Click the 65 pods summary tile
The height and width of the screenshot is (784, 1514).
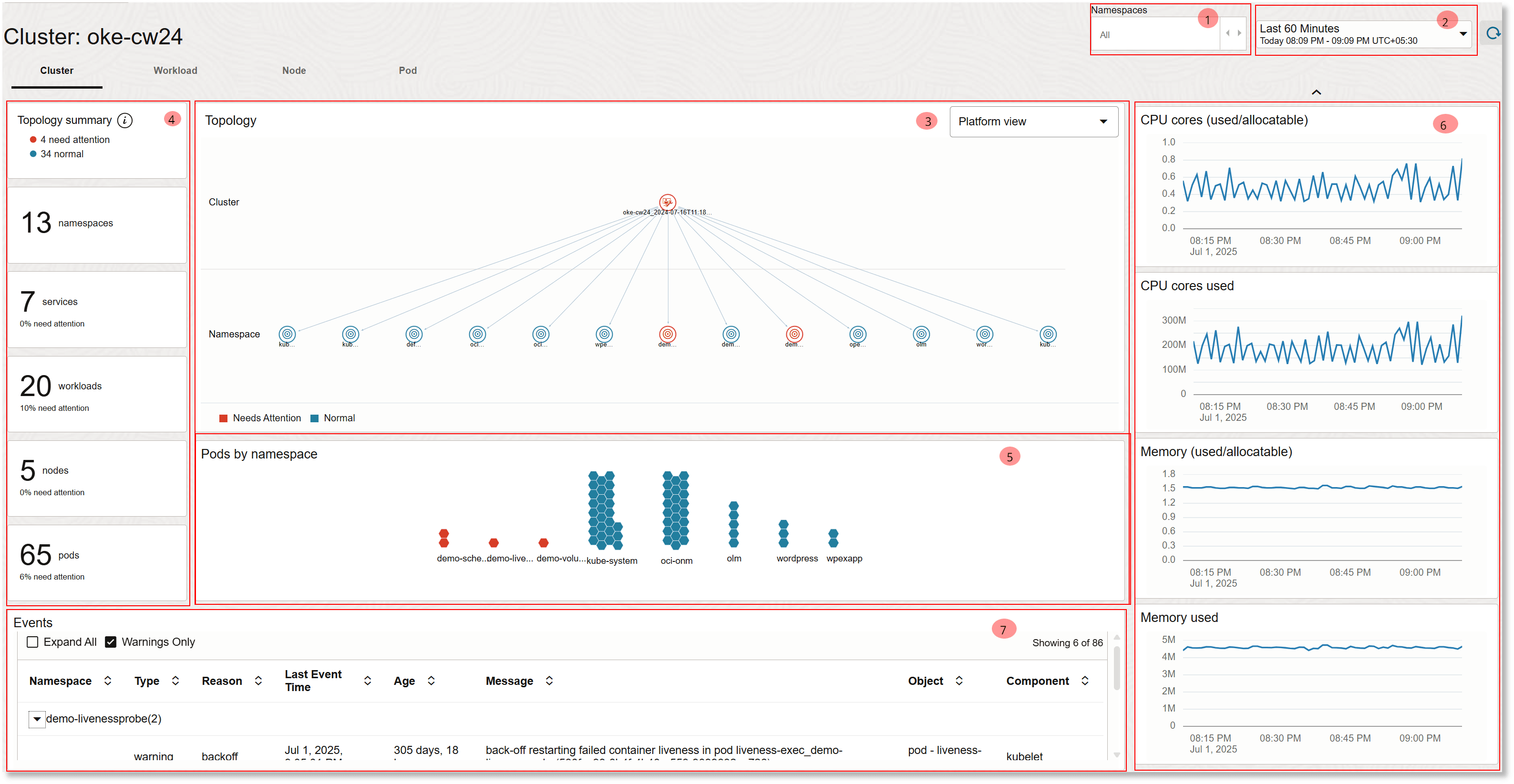click(x=97, y=562)
